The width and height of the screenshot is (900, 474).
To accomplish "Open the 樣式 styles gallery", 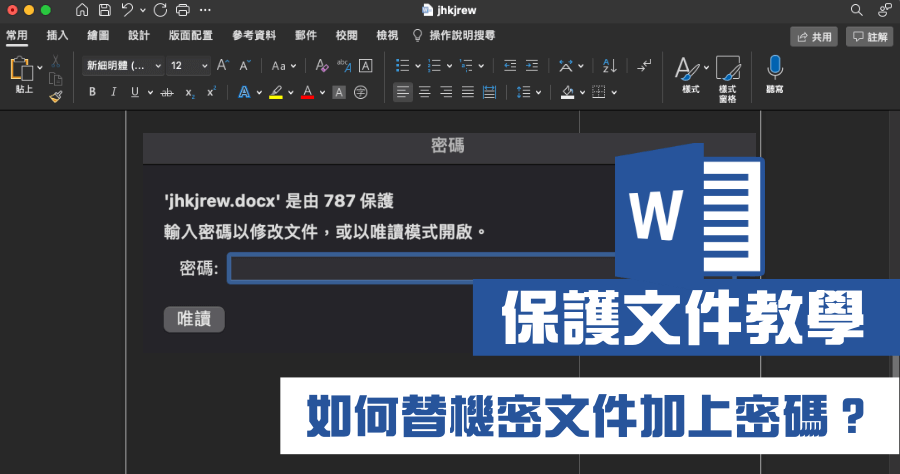I will pyautogui.click(x=690, y=75).
